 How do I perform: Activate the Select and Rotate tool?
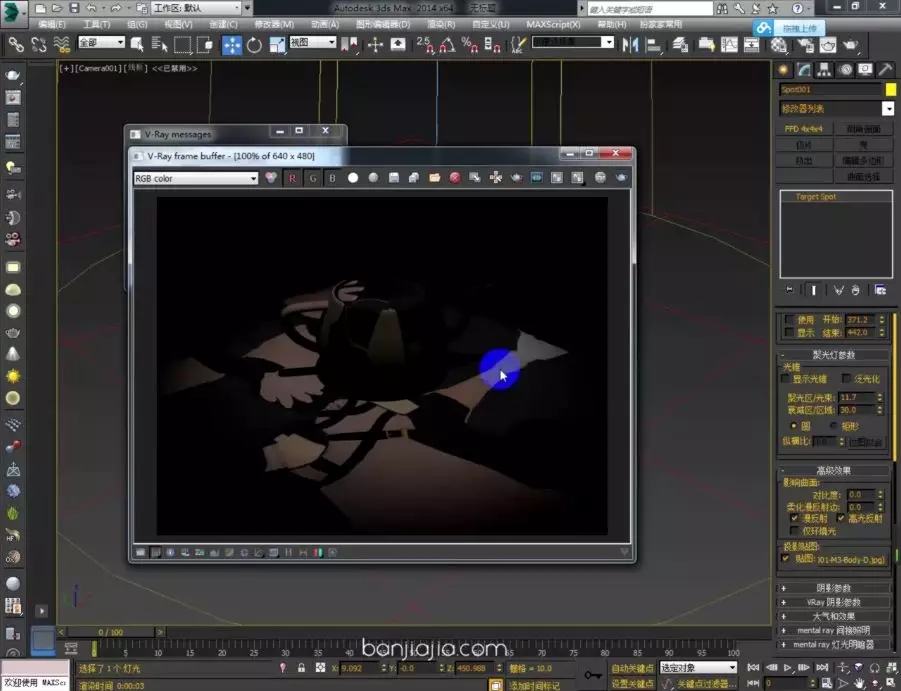click(254, 45)
